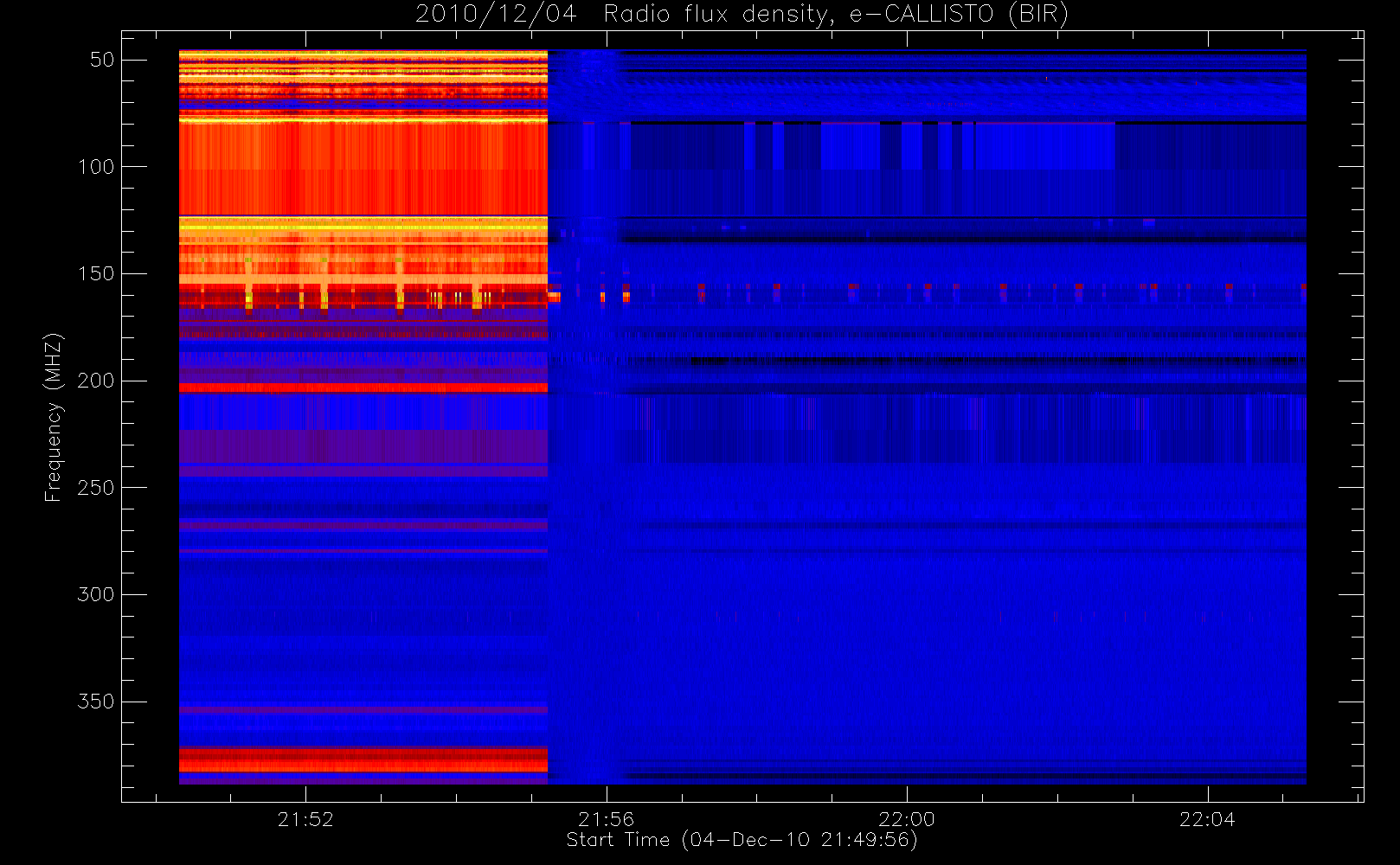The image size is (1400, 865).
Task: Click the plot title 'Radio flux density, e-CALLISTO (BIR)'
Action: (836, 15)
